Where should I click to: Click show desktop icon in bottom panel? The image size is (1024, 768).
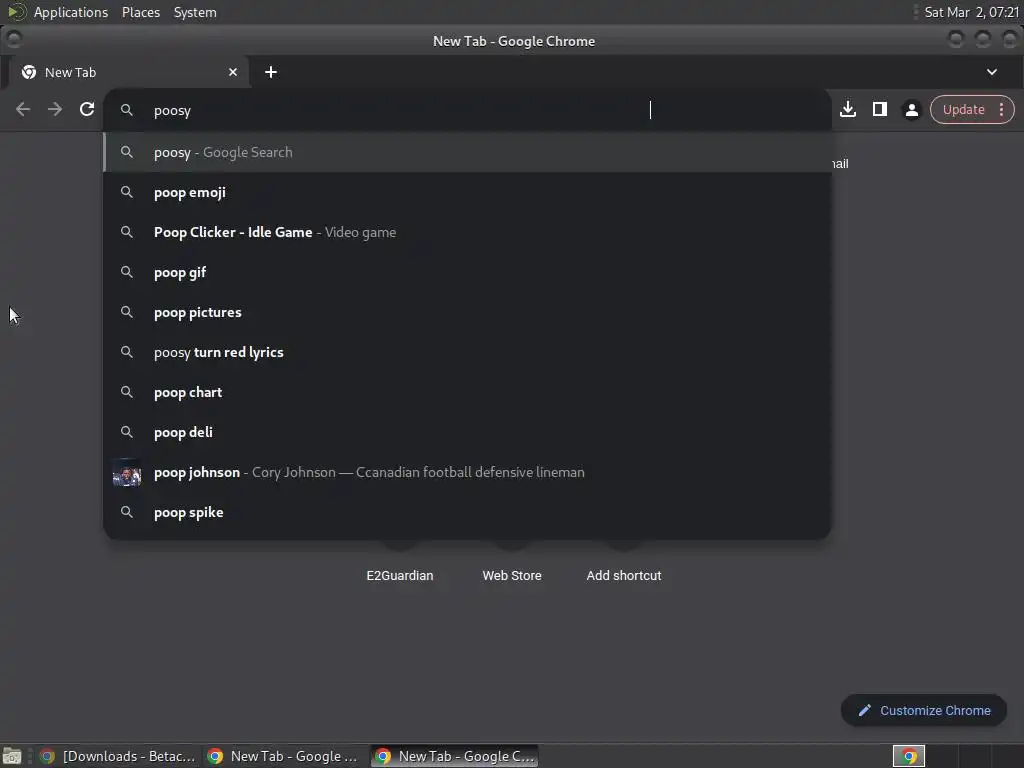click(x=12, y=756)
